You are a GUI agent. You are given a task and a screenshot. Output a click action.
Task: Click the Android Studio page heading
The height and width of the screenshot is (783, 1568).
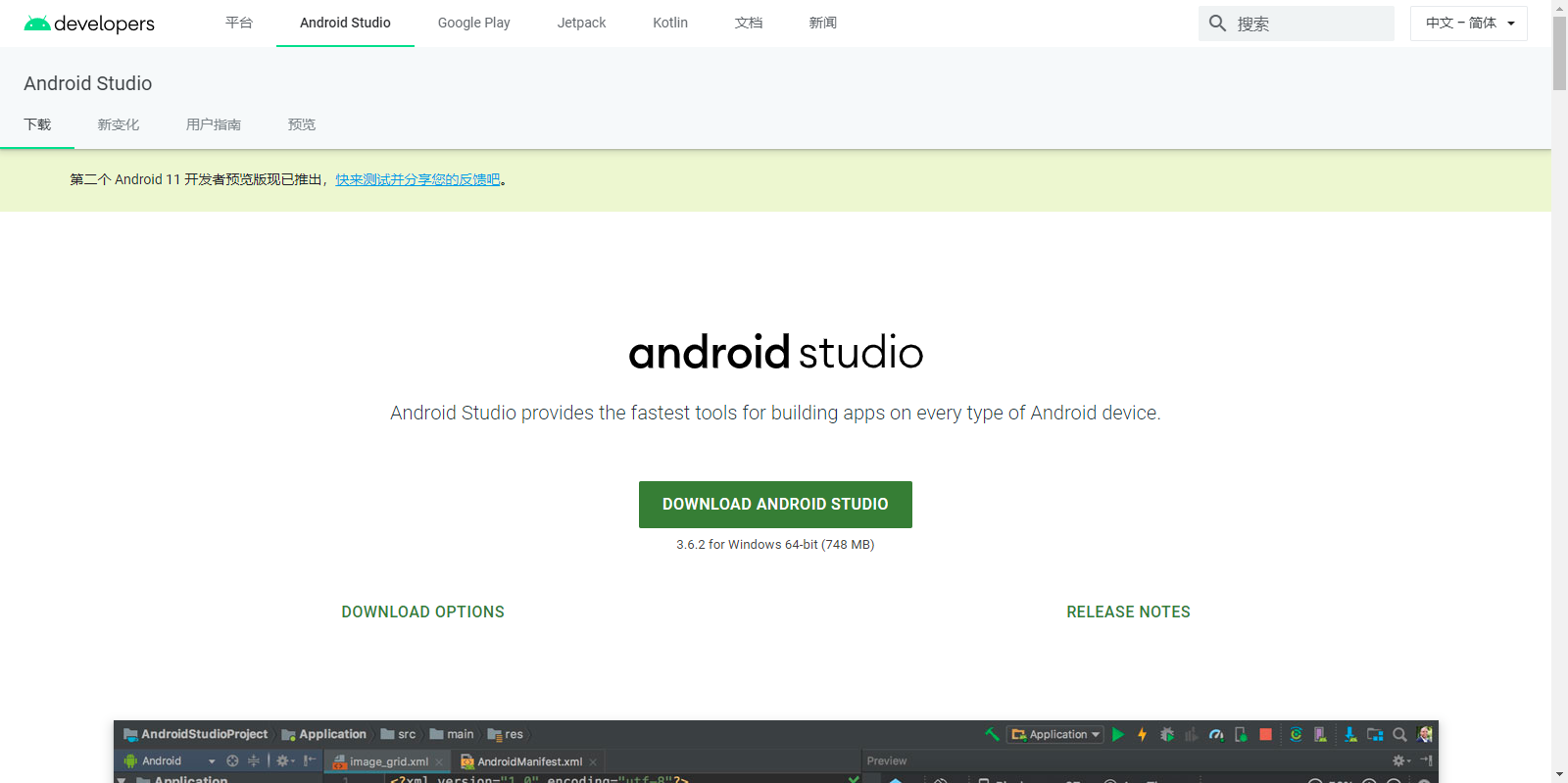[88, 83]
